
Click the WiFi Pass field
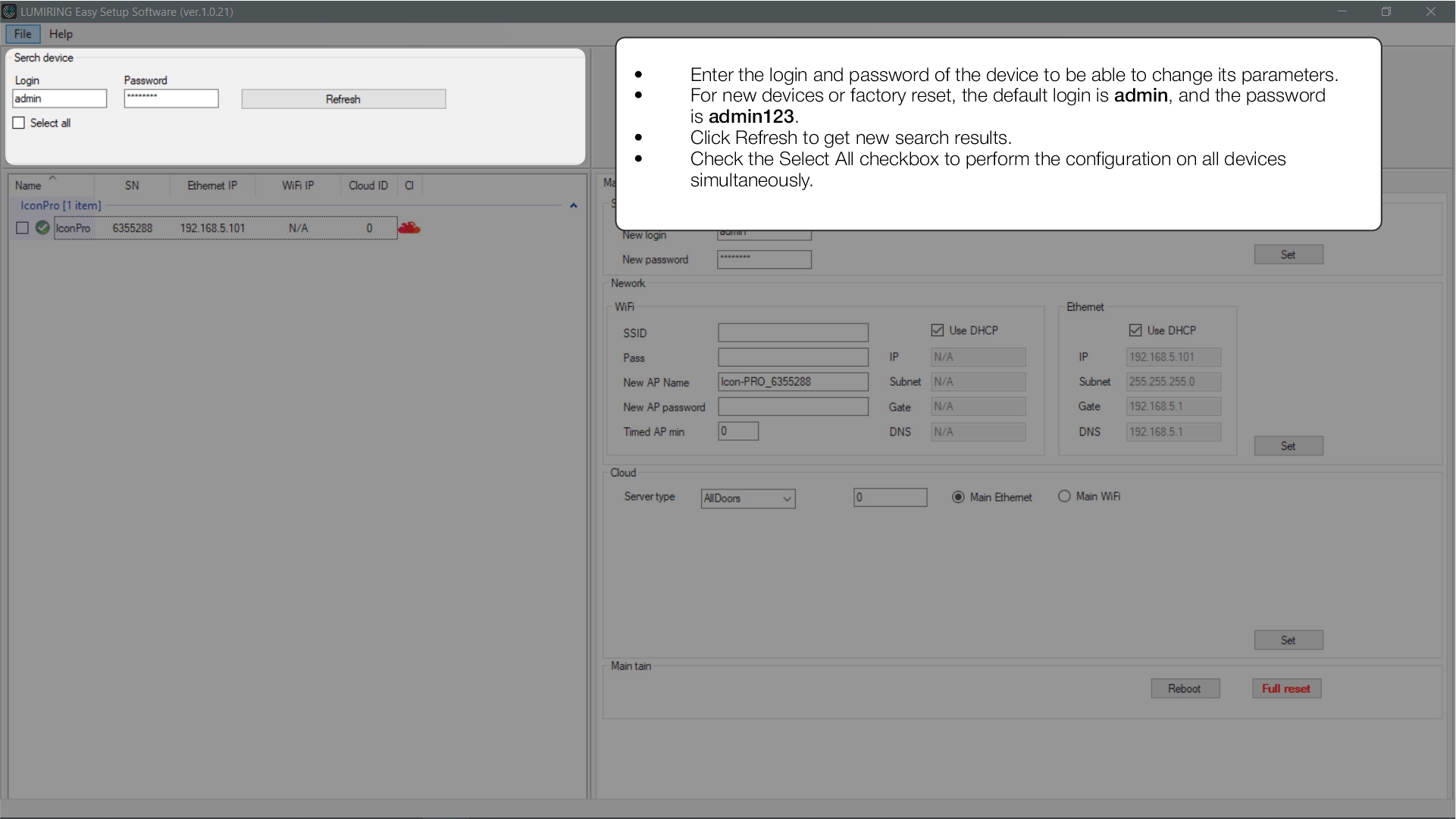pyautogui.click(x=793, y=357)
